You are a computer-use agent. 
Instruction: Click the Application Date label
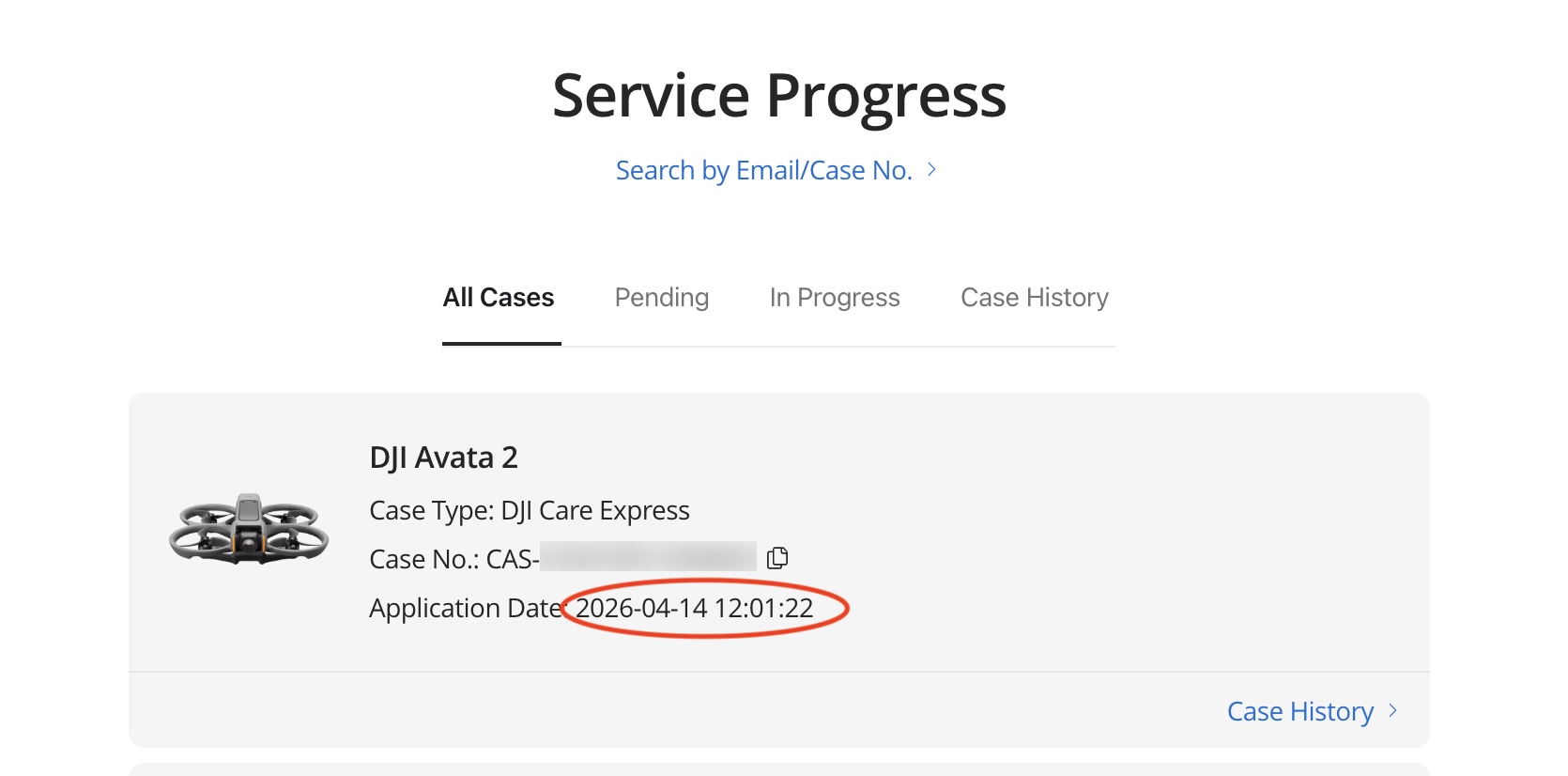pos(464,608)
